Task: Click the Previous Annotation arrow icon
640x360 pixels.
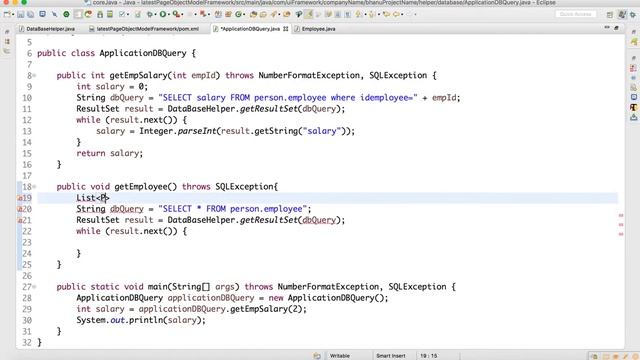Action: (x=371, y=14)
